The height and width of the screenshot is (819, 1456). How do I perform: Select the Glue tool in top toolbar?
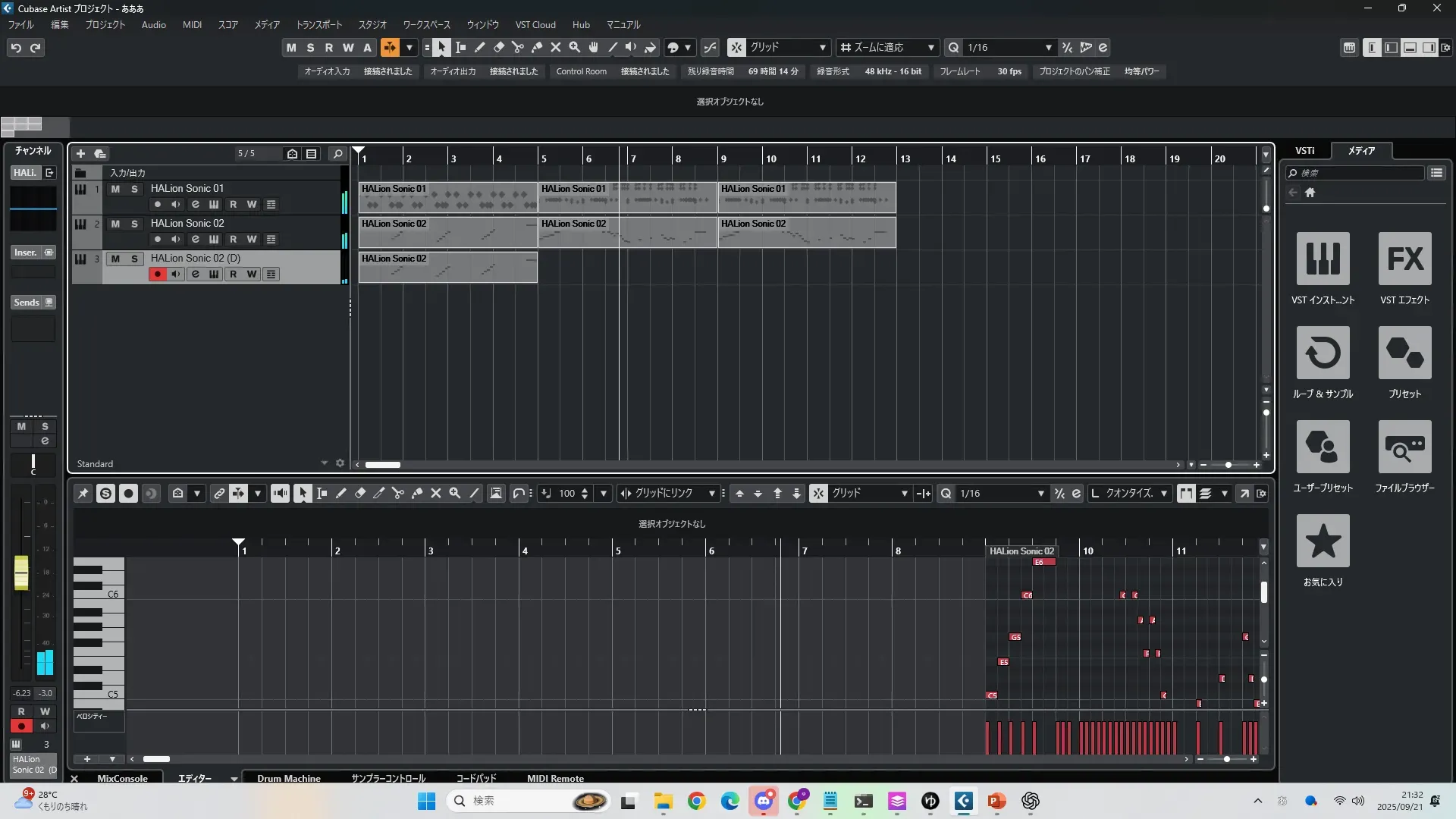[x=537, y=48]
